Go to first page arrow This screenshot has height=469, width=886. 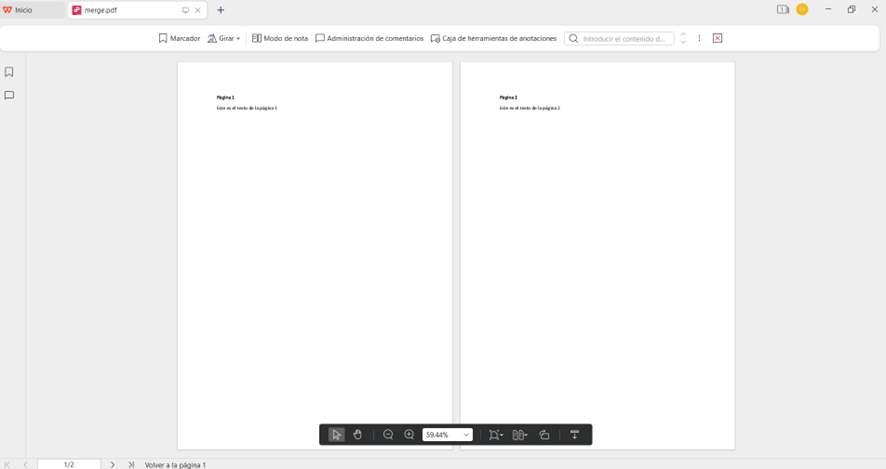click(x=7, y=464)
